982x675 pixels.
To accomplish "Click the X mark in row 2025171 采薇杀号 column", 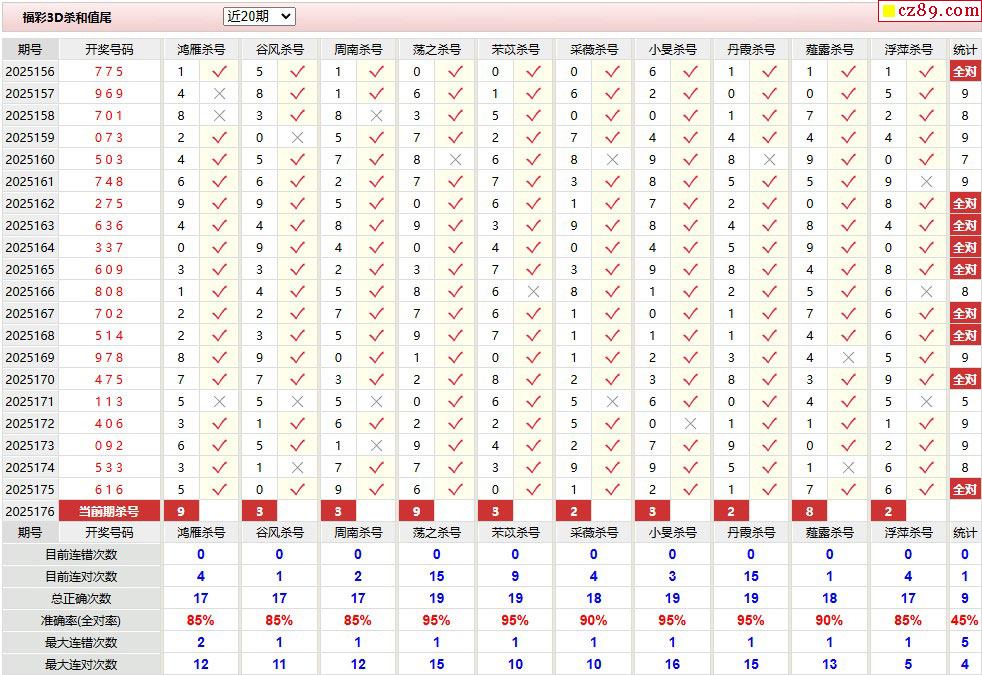I will (612, 402).
